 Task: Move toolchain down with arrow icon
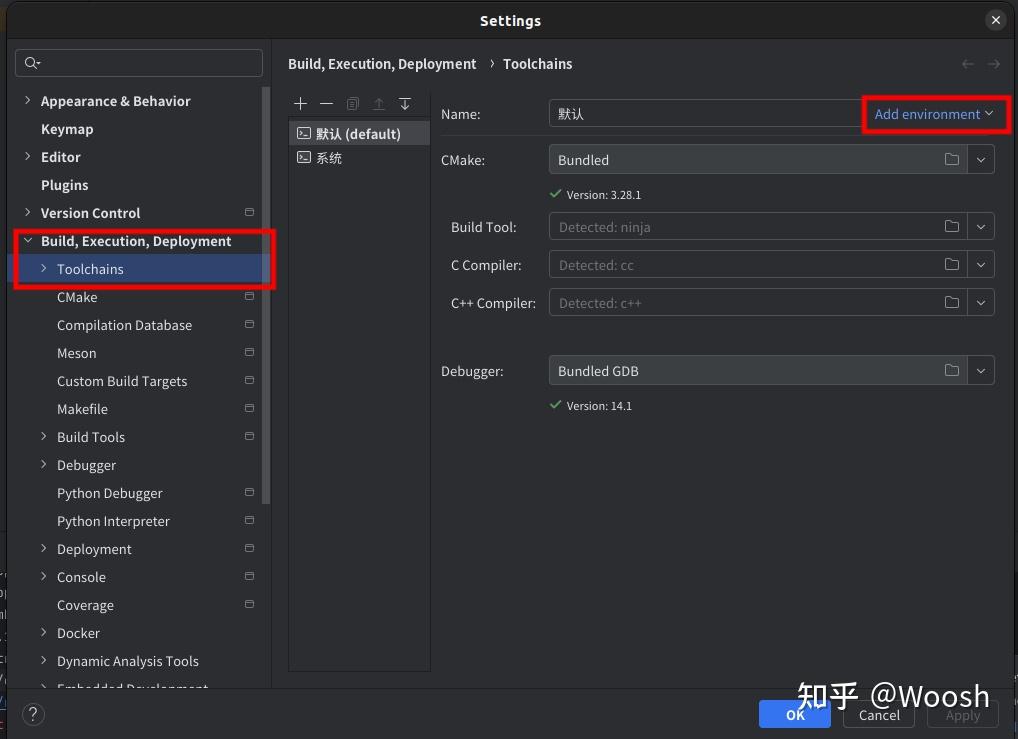coord(405,104)
